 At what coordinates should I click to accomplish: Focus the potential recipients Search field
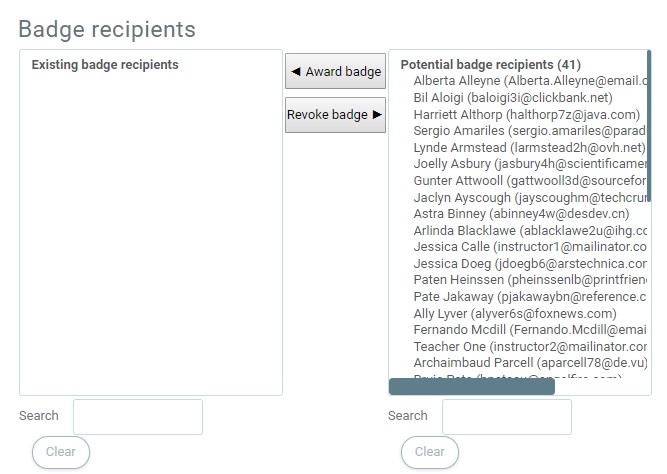(506, 417)
